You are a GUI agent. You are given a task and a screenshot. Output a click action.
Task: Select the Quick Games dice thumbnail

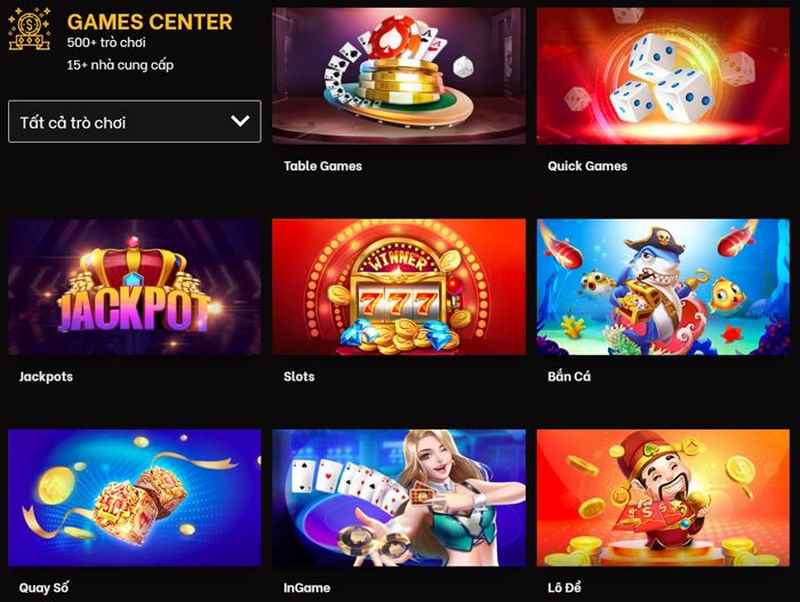(x=663, y=76)
